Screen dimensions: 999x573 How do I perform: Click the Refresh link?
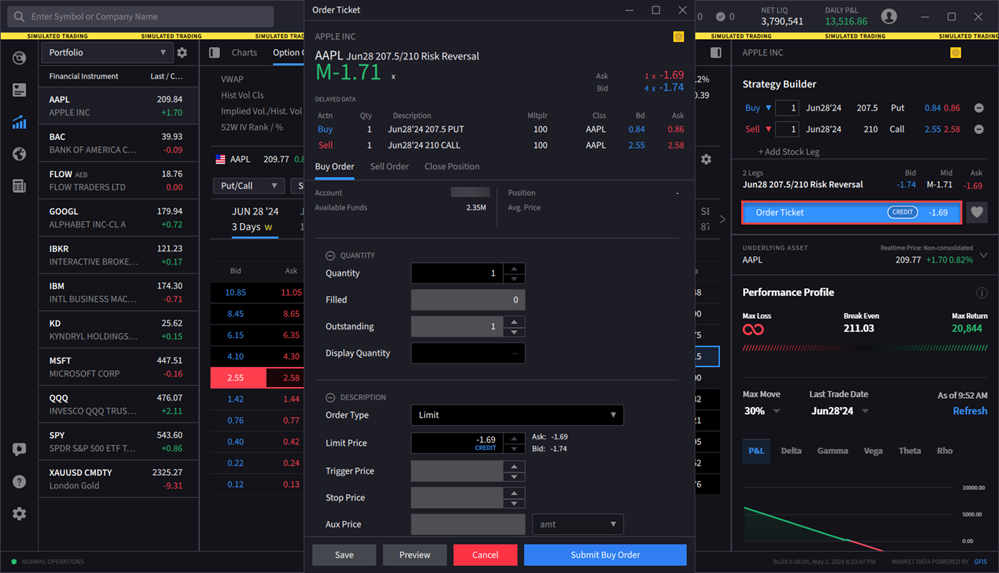click(970, 411)
